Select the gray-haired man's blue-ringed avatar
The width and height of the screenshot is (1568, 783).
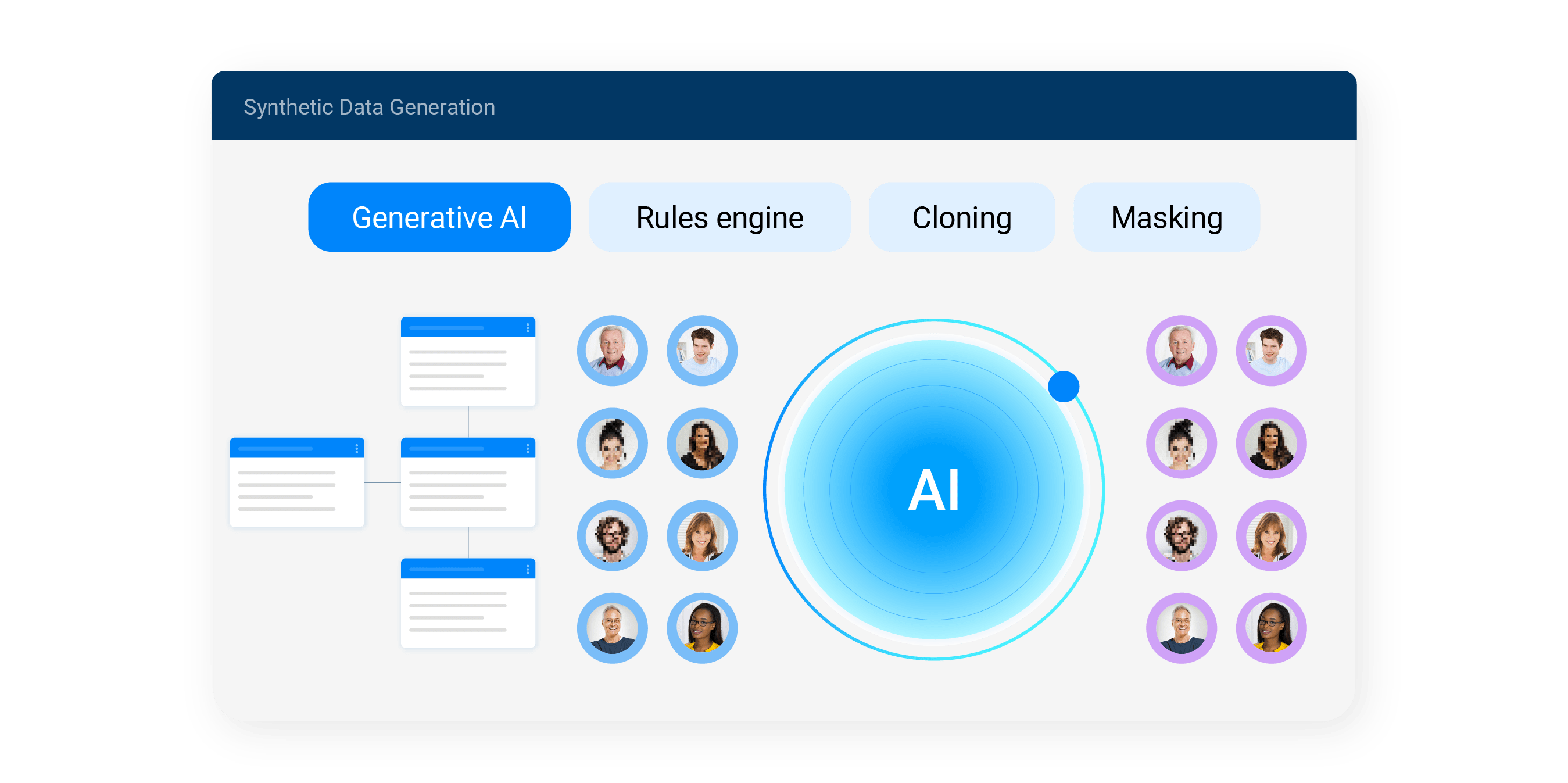pyautogui.click(x=612, y=351)
